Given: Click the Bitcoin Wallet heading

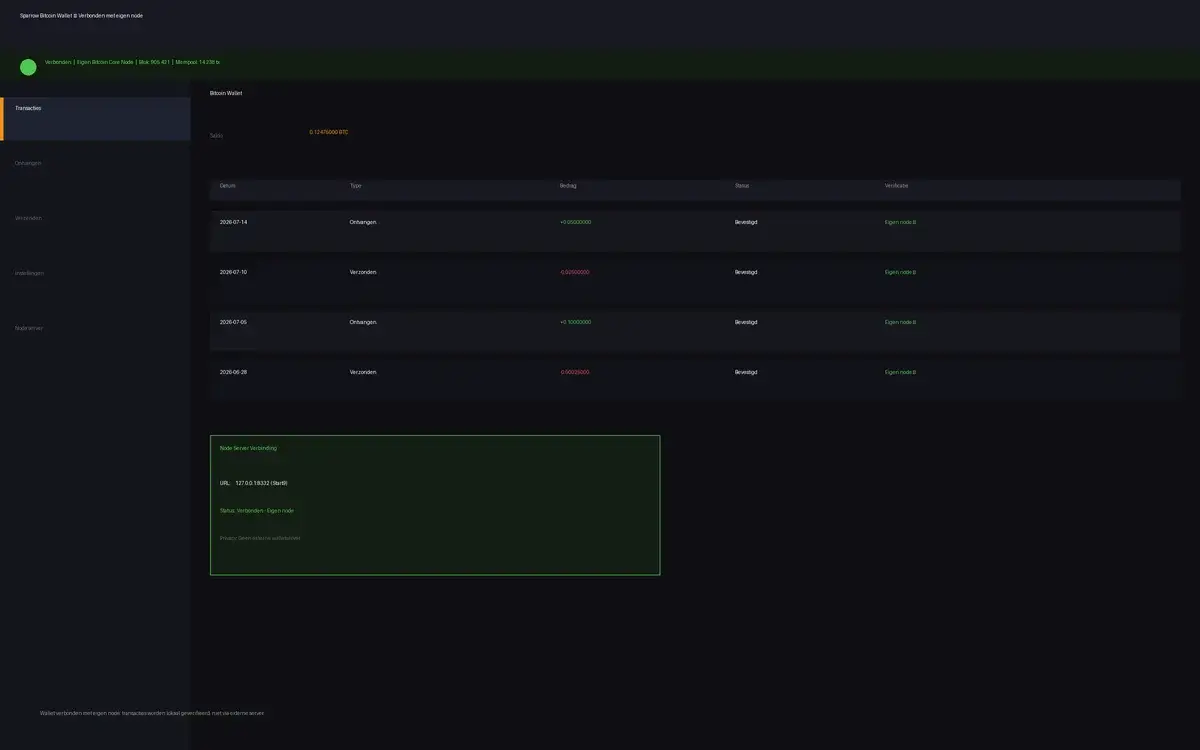Looking at the screenshot, I should pos(226,93).
